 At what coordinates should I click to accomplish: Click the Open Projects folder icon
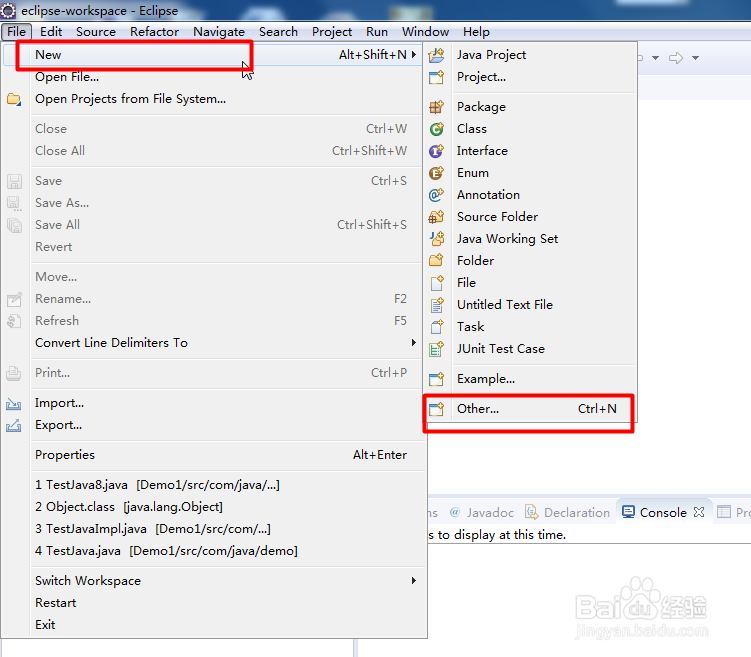(x=14, y=99)
